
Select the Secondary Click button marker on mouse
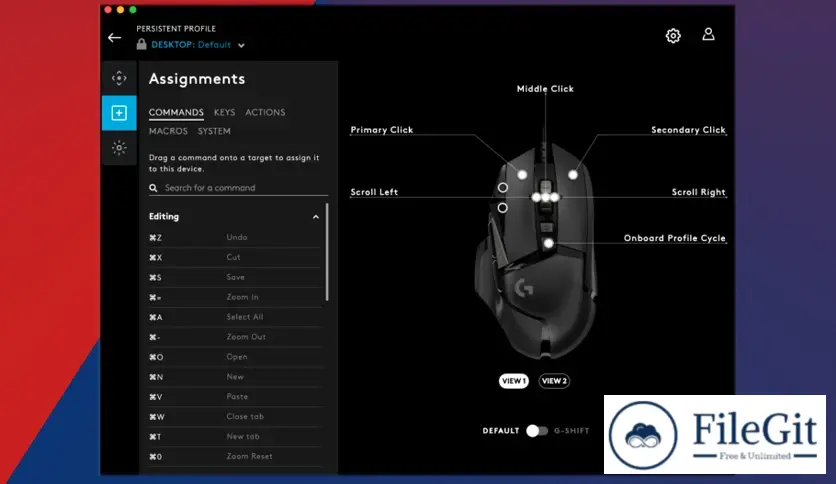573,175
